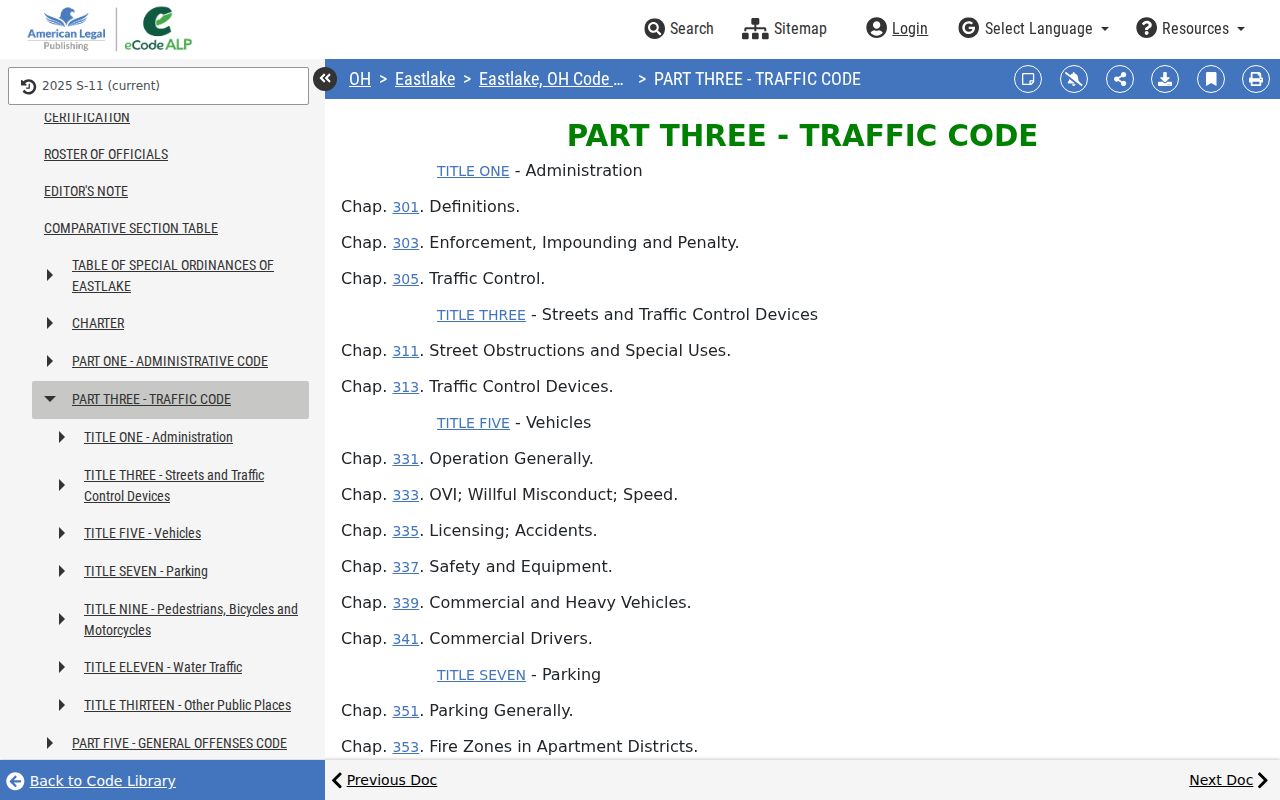Open Eastlake, OH Code breadcrumb link
The width and height of the screenshot is (1280, 800).
pyautogui.click(x=551, y=79)
